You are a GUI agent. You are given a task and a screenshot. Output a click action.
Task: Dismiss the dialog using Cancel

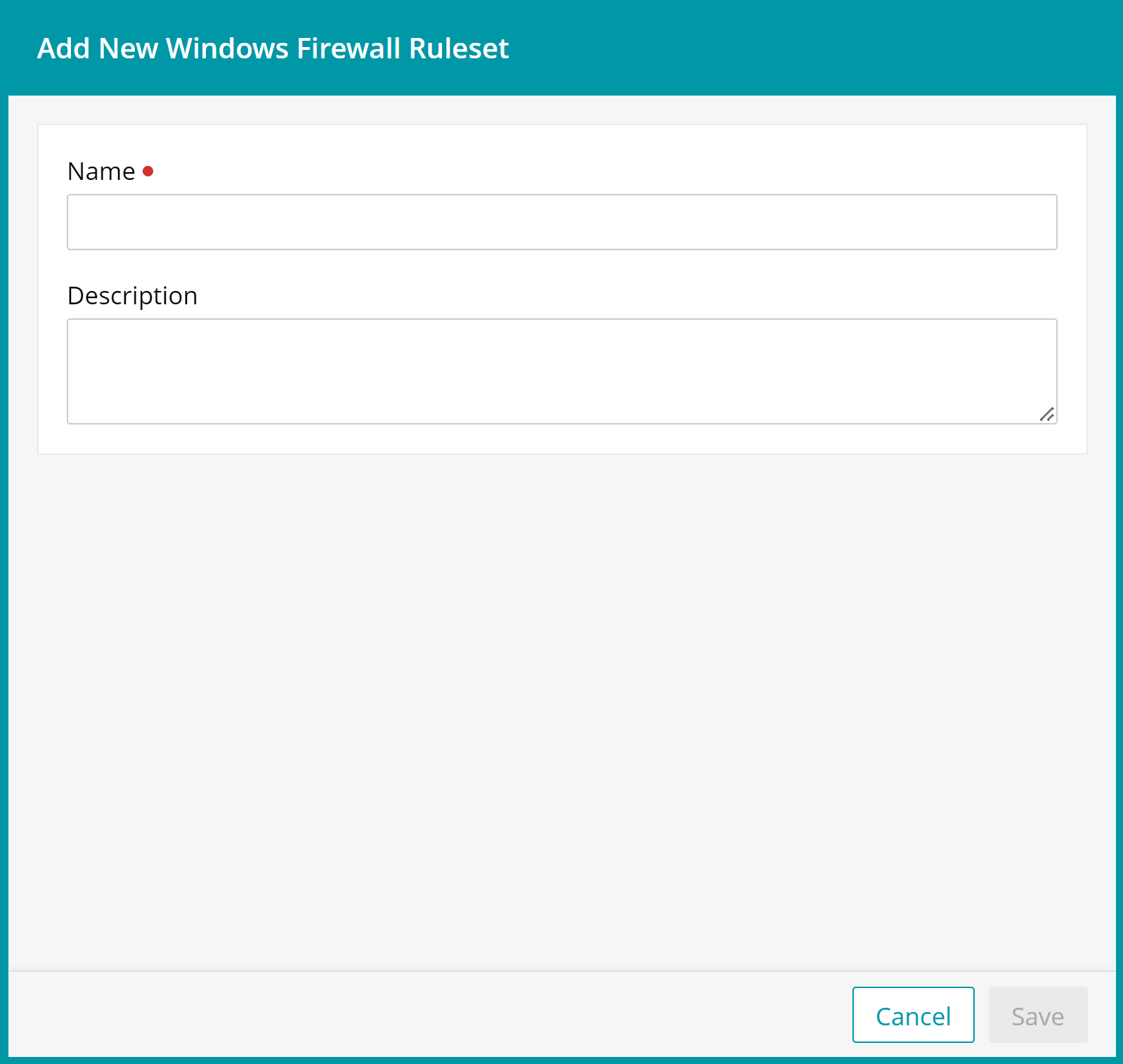click(913, 1015)
